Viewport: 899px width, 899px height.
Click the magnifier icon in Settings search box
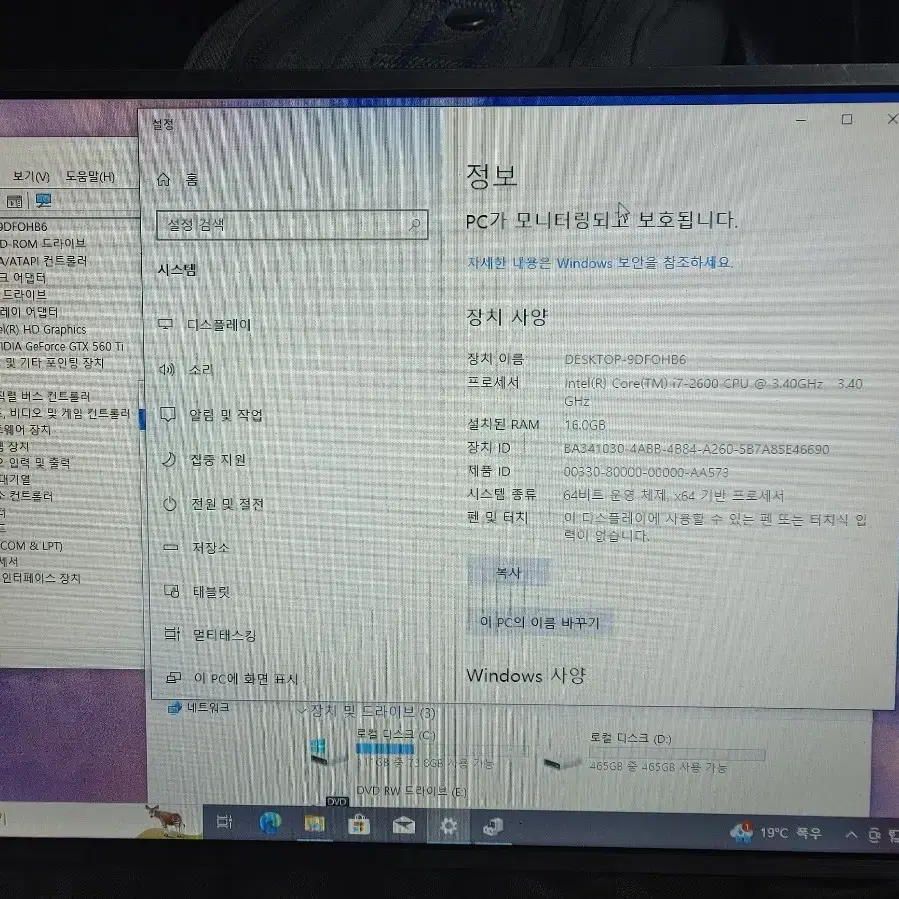[415, 224]
